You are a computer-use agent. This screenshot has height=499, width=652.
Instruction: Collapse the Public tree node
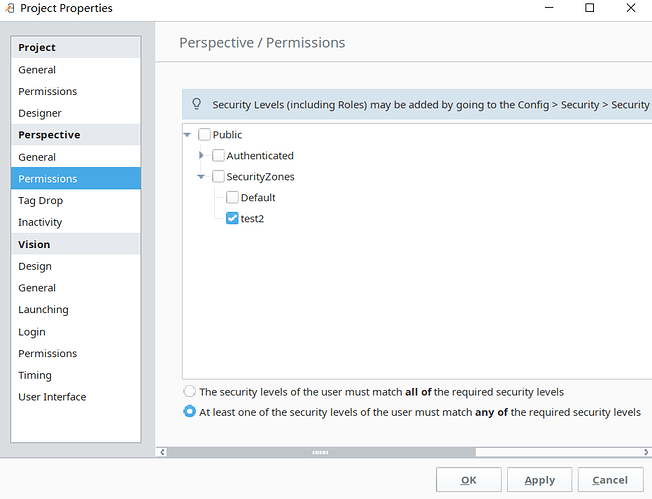coord(188,135)
